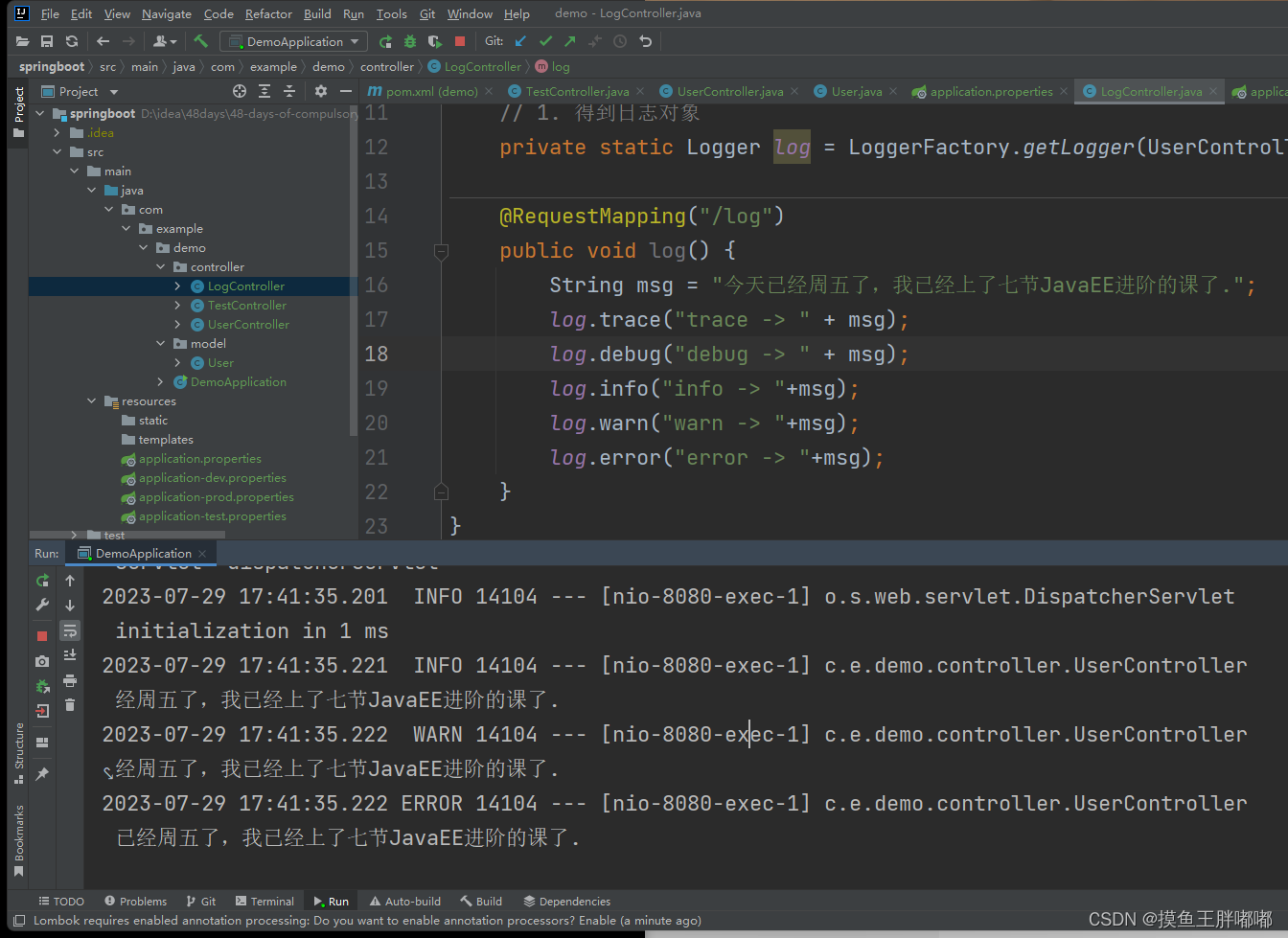The width and height of the screenshot is (1288, 938).
Task: Rerun DemoApplication in Run panel
Action: (x=42, y=581)
